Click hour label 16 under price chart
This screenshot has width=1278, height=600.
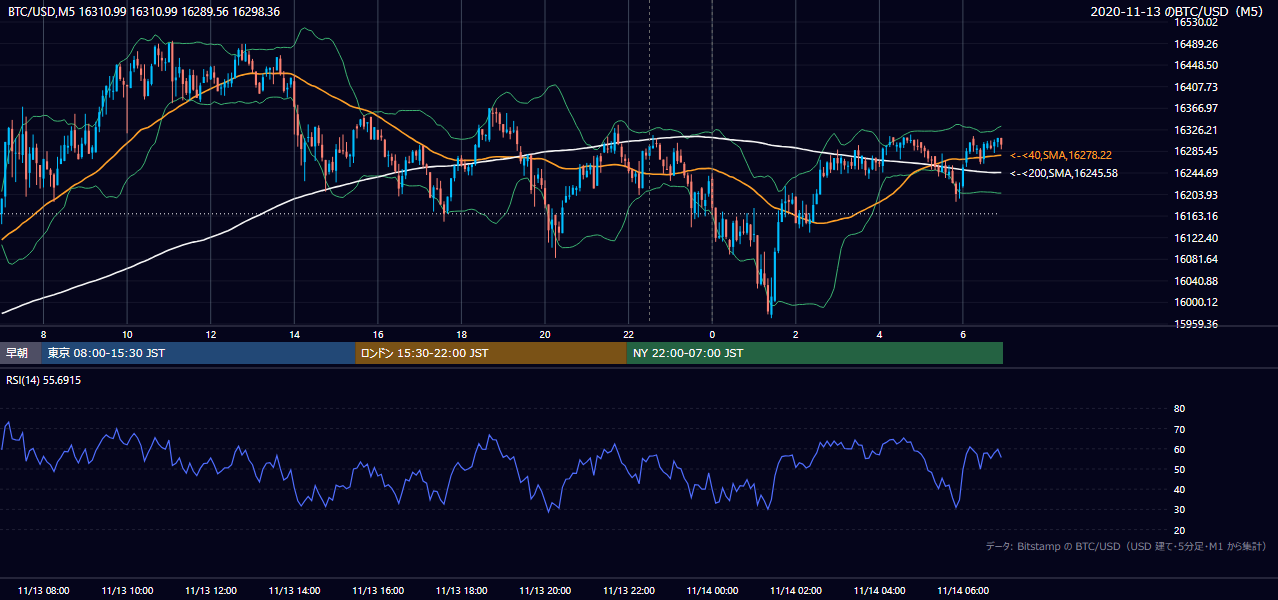[x=378, y=334]
